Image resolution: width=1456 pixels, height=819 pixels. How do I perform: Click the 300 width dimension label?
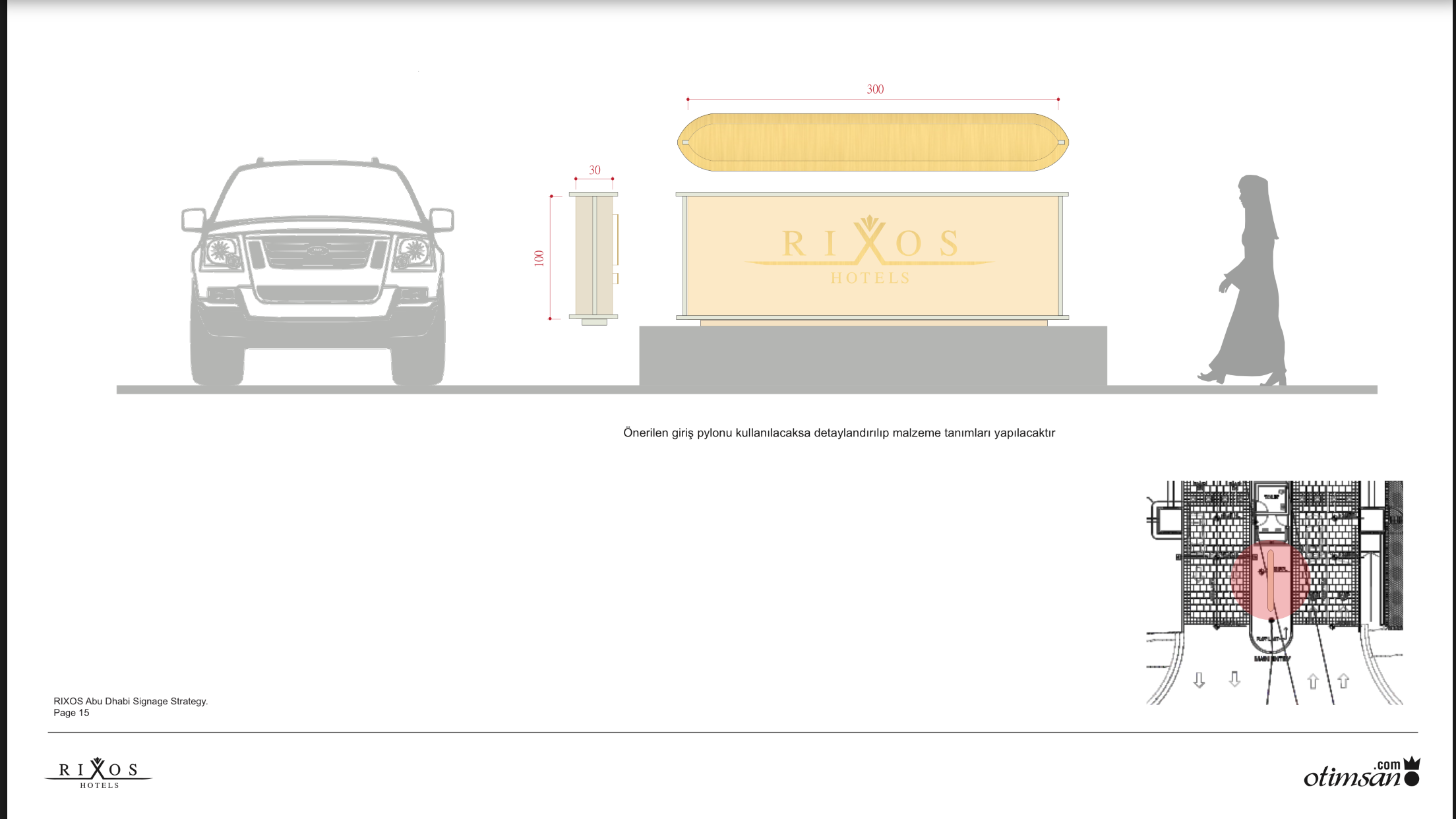point(875,89)
